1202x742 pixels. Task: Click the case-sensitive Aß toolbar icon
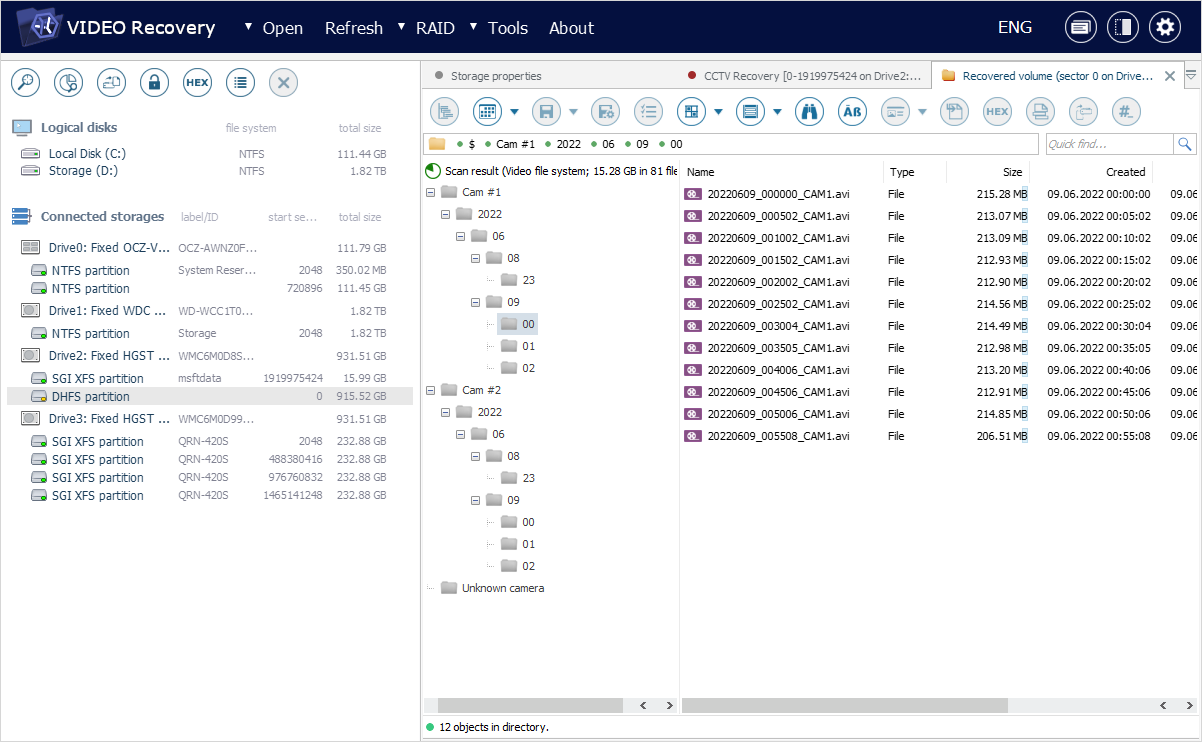(x=852, y=111)
